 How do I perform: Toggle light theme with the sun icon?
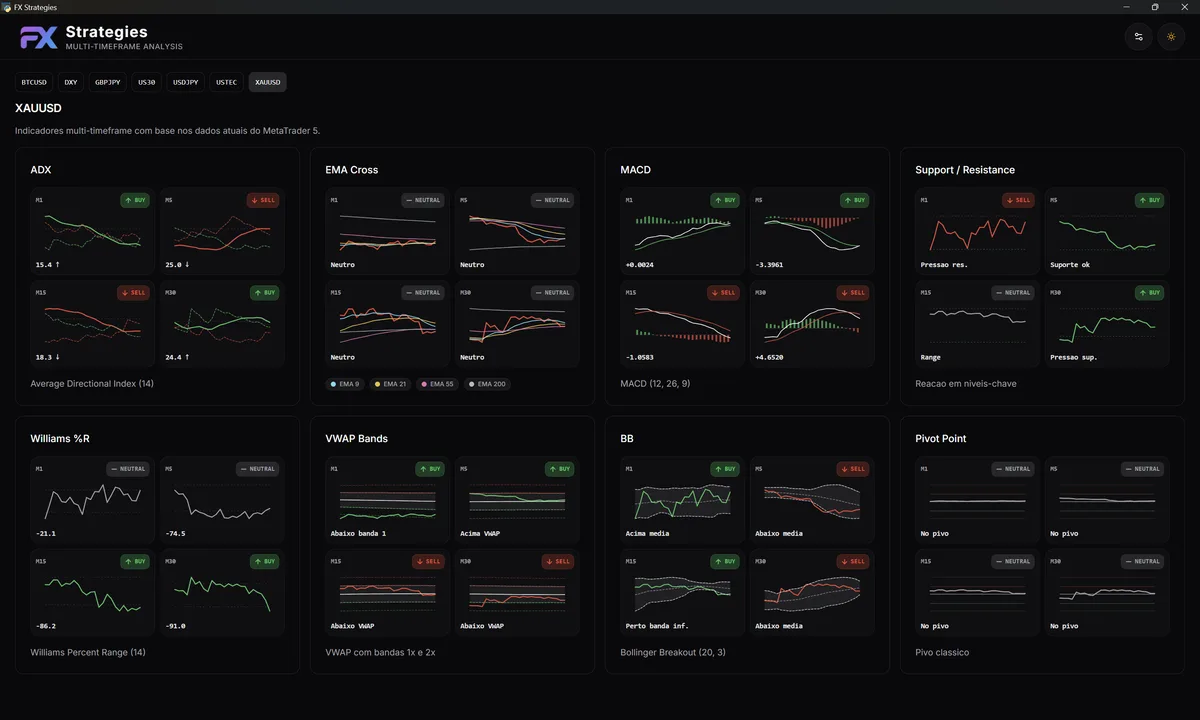click(1170, 37)
